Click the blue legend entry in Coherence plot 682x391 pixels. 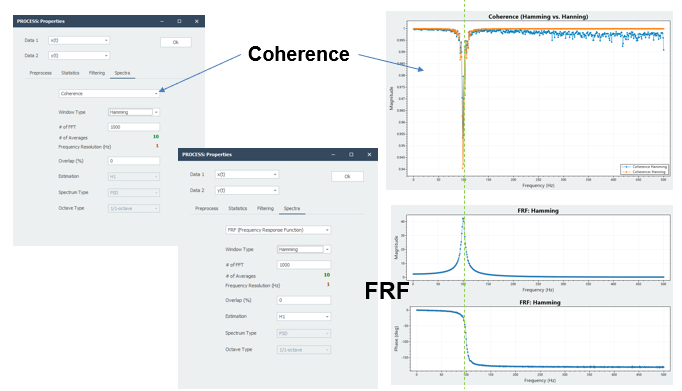(645, 167)
